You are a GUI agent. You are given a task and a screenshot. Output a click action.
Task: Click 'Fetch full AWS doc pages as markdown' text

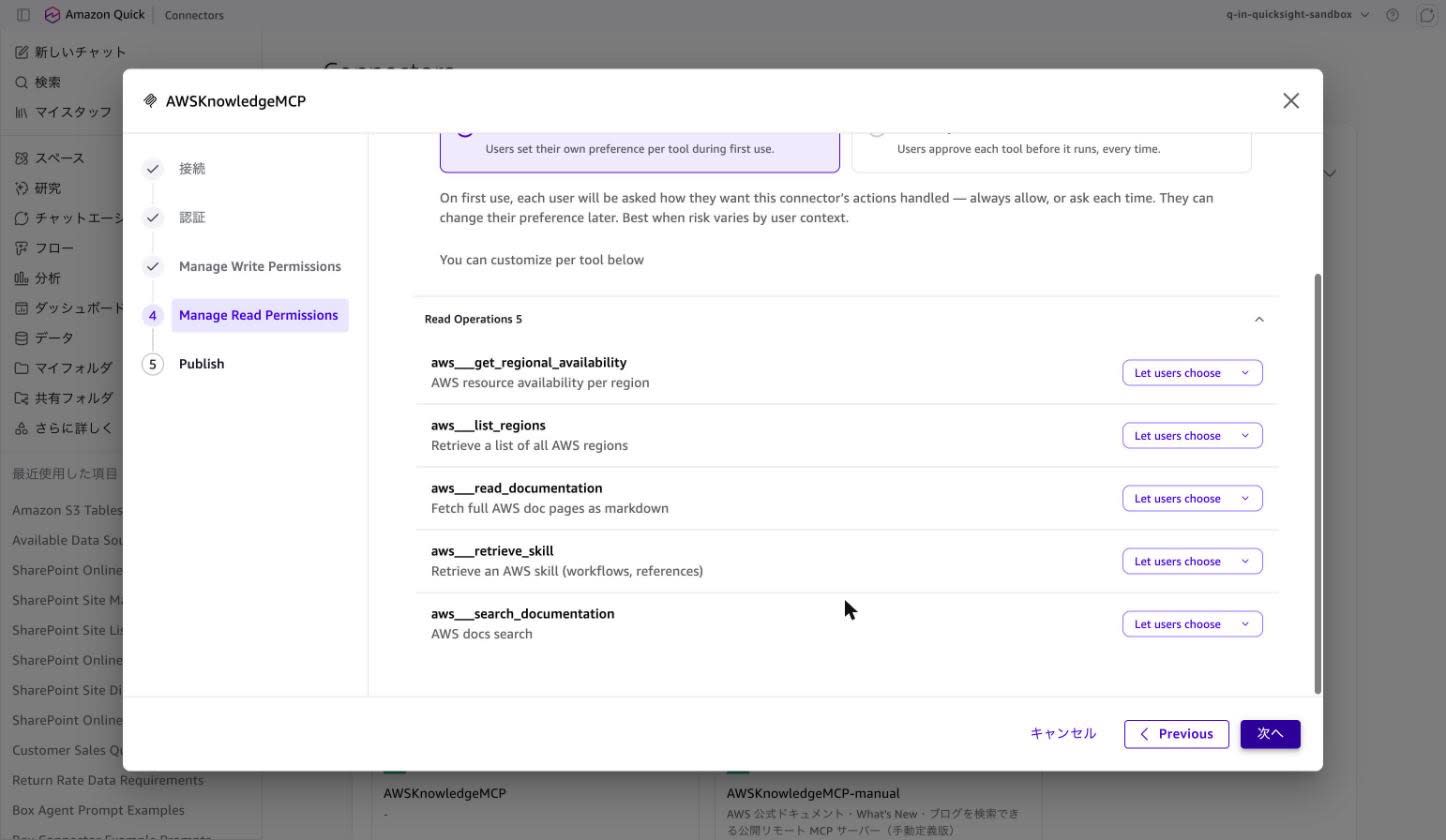click(x=550, y=508)
